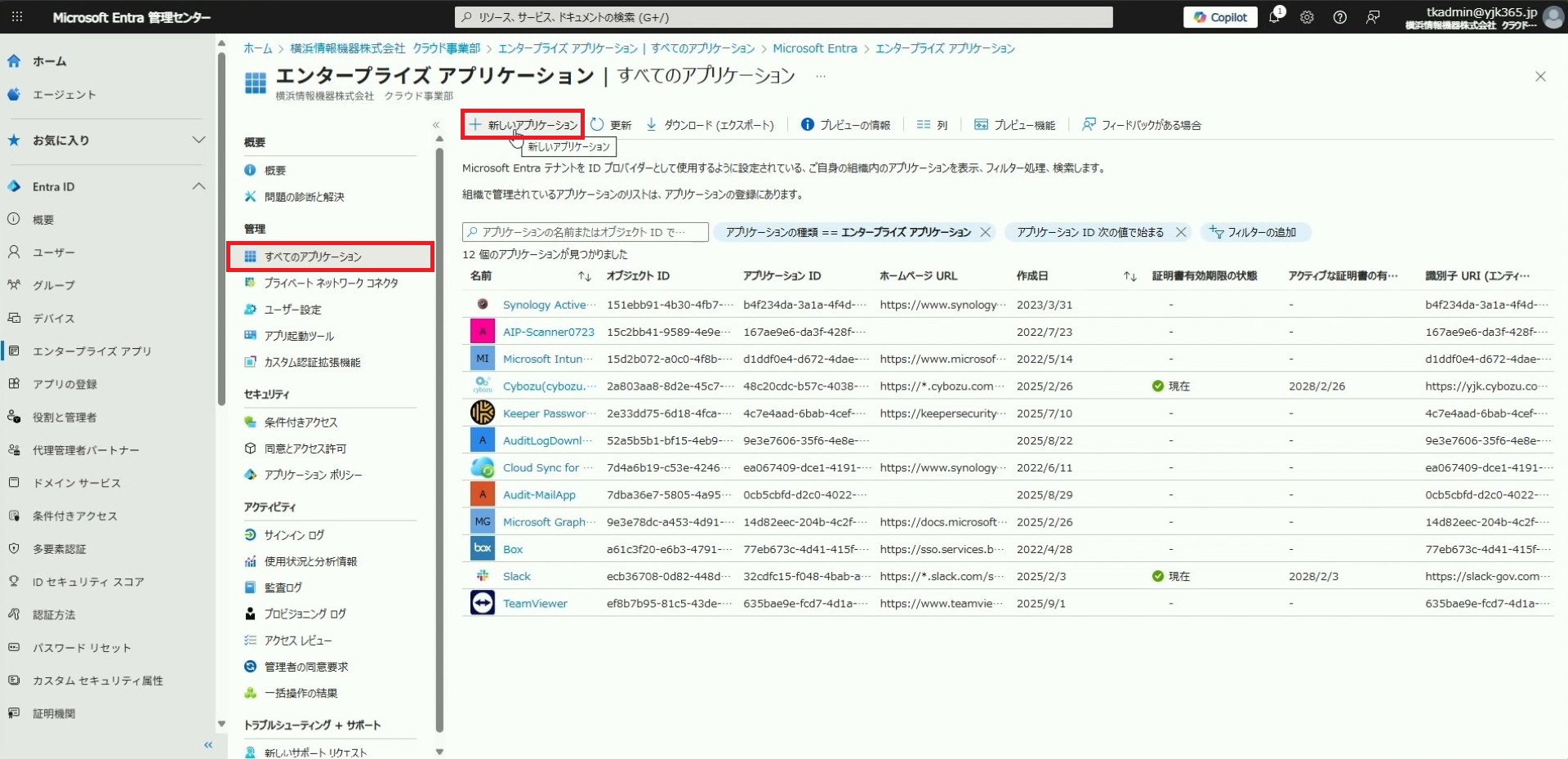This screenshot has width=1568, height=759.
Task: Remove the アプリケーション ID filter chip
Action: tap(1181, 233)
